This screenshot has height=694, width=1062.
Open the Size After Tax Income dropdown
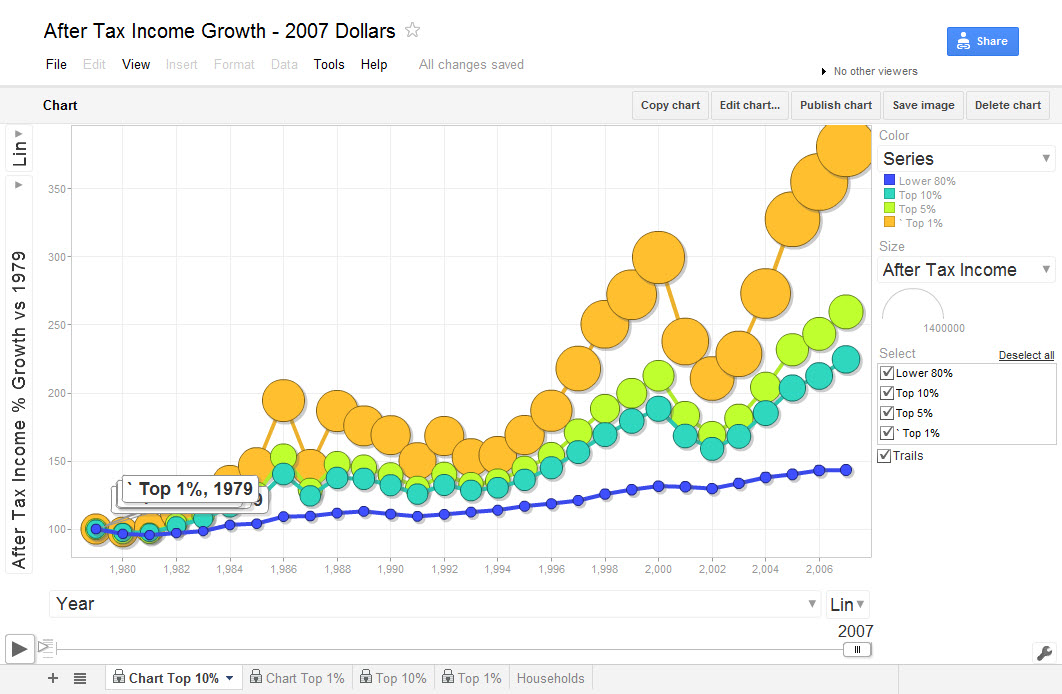(x=966, y=270)
